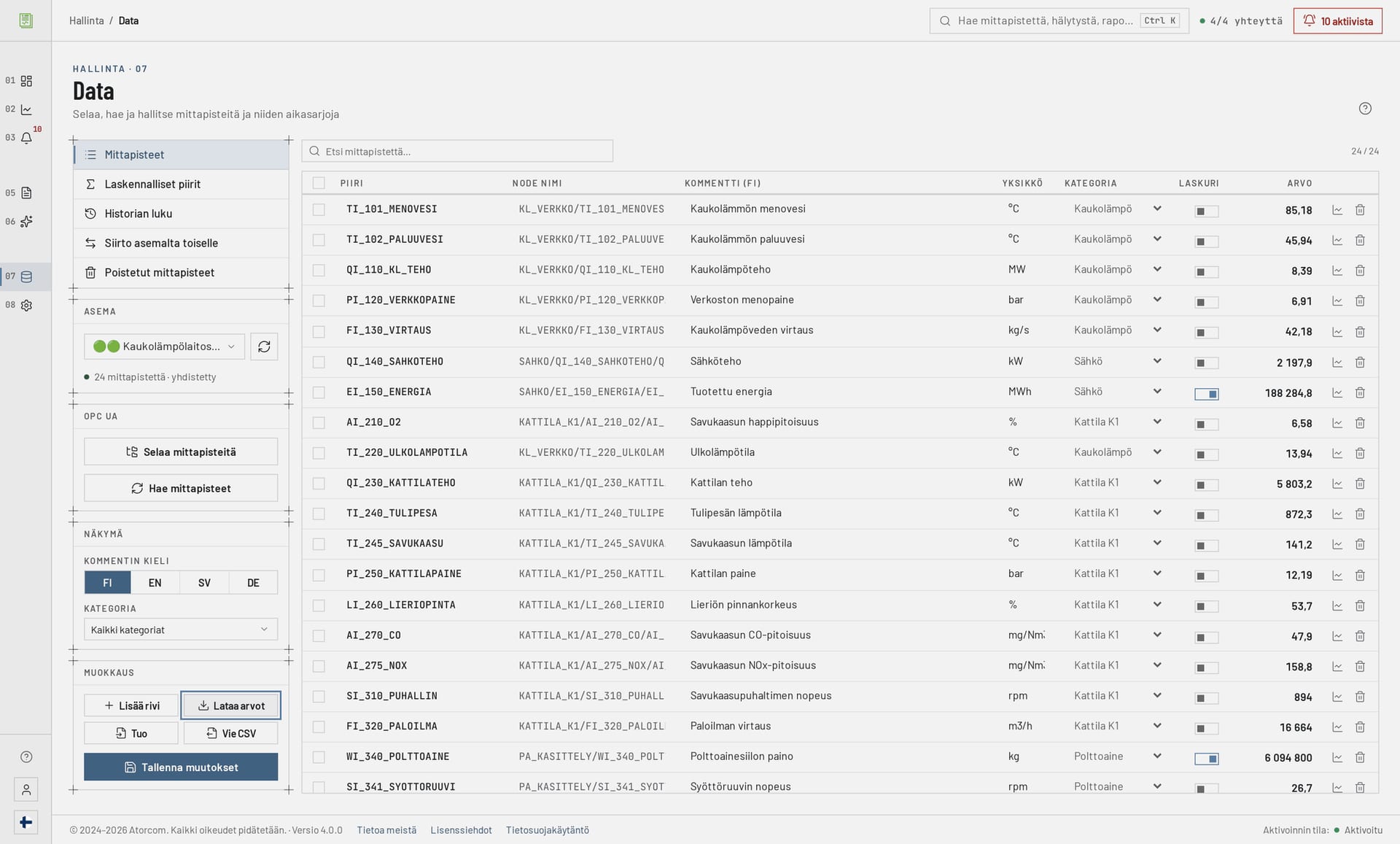Delete the QI_110_KL_TEHO row via trash icon

(x=1360, y=271)
